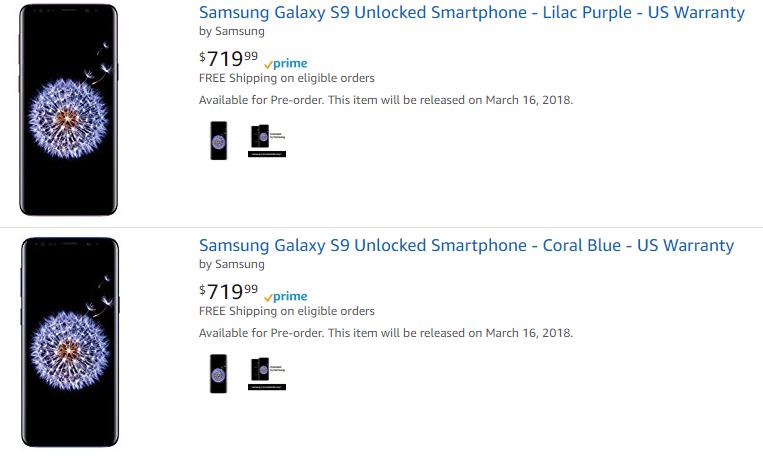Click "by Samsung" under the Lilac Purple listing

pyautogui.click(x=232, y=32)
